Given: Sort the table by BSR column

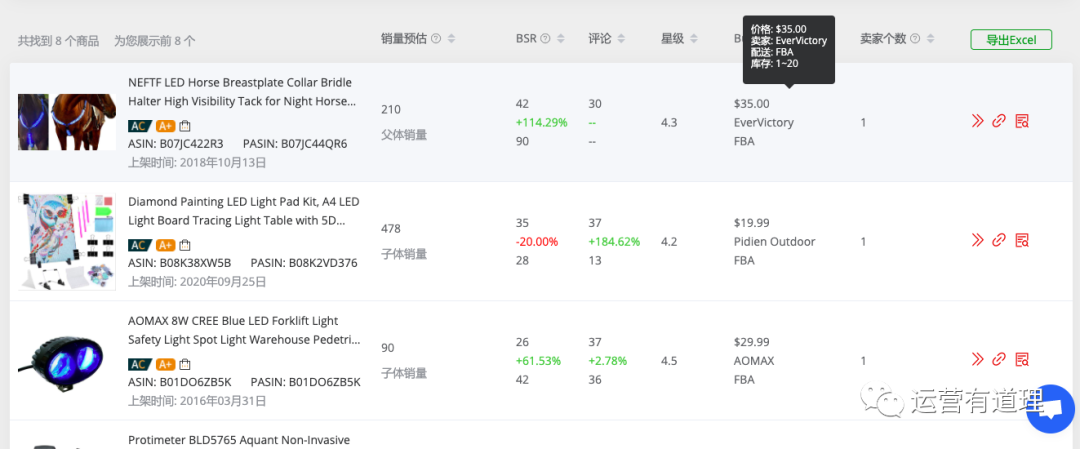Looking at the screenshot, I should (561, 39).
